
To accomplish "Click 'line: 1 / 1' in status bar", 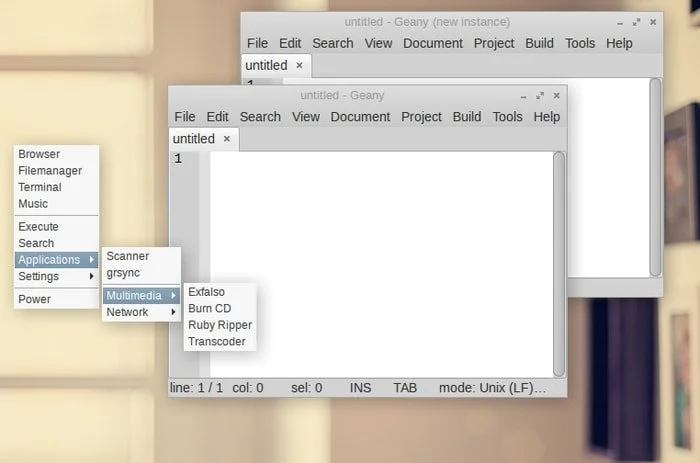I will (x=196, y=388).
